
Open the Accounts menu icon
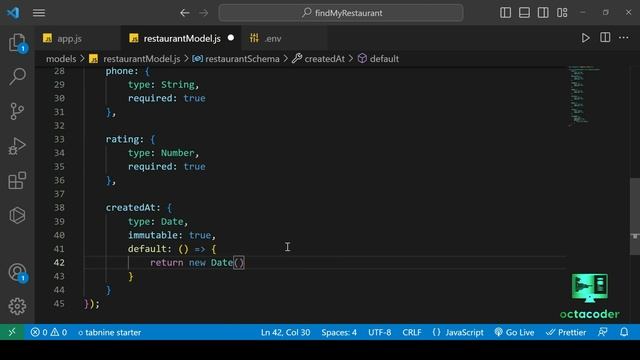tap(17, 273)
